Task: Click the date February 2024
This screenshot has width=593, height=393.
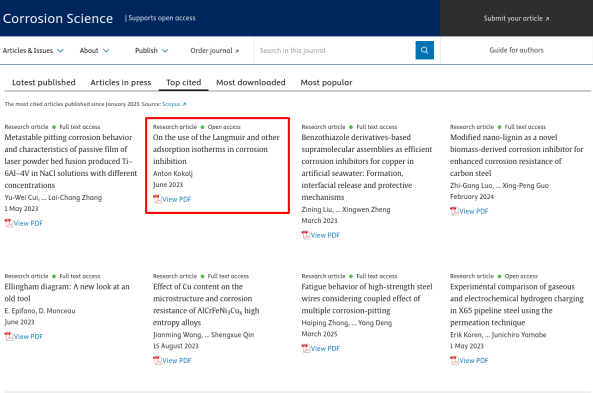Action: pos(472,197)
